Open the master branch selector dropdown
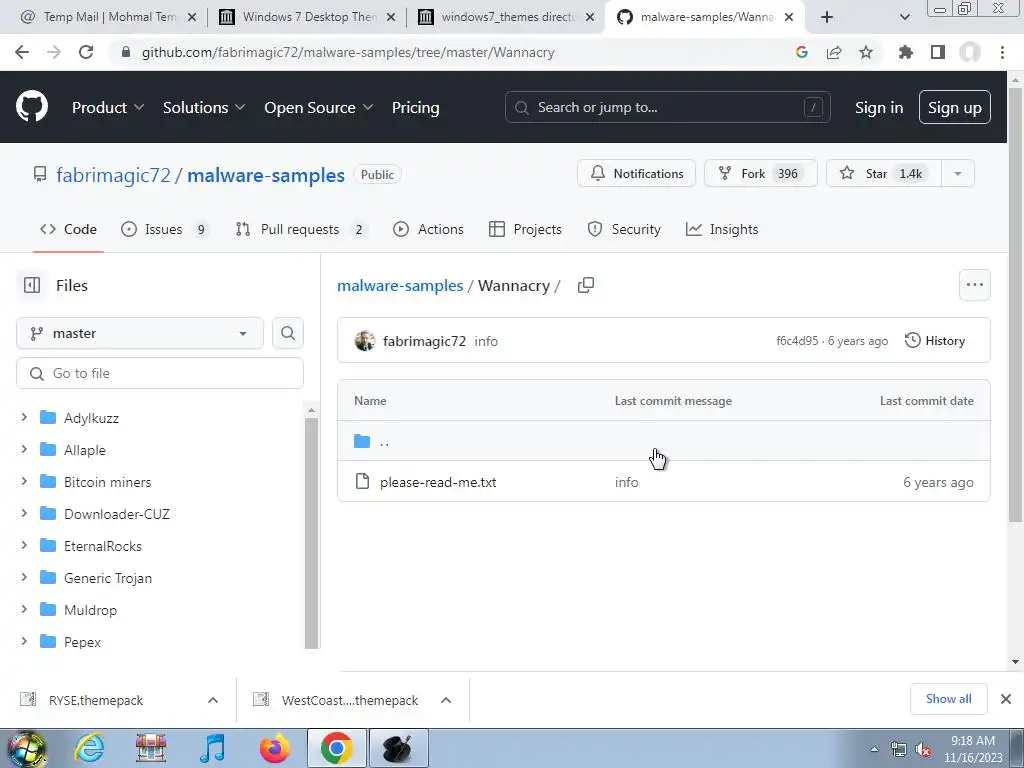This screenshot has width=1024, height=768. coord(140,333)
